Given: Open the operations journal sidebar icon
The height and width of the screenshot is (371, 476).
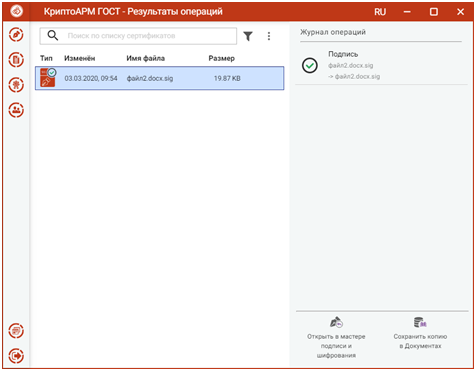Looking at the screenshot, I should click(x=16, y=331).
